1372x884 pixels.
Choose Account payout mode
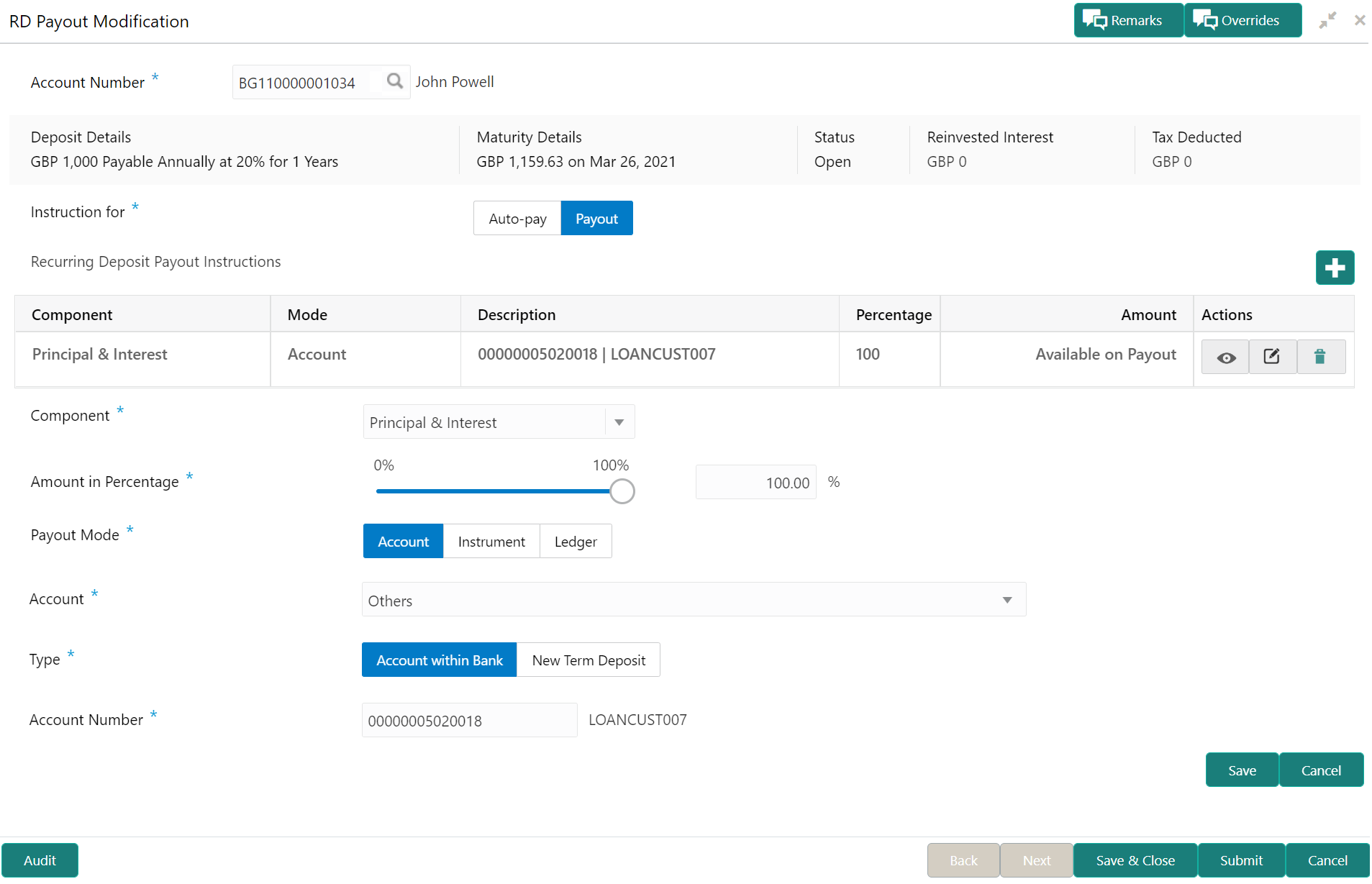point(403,542)
